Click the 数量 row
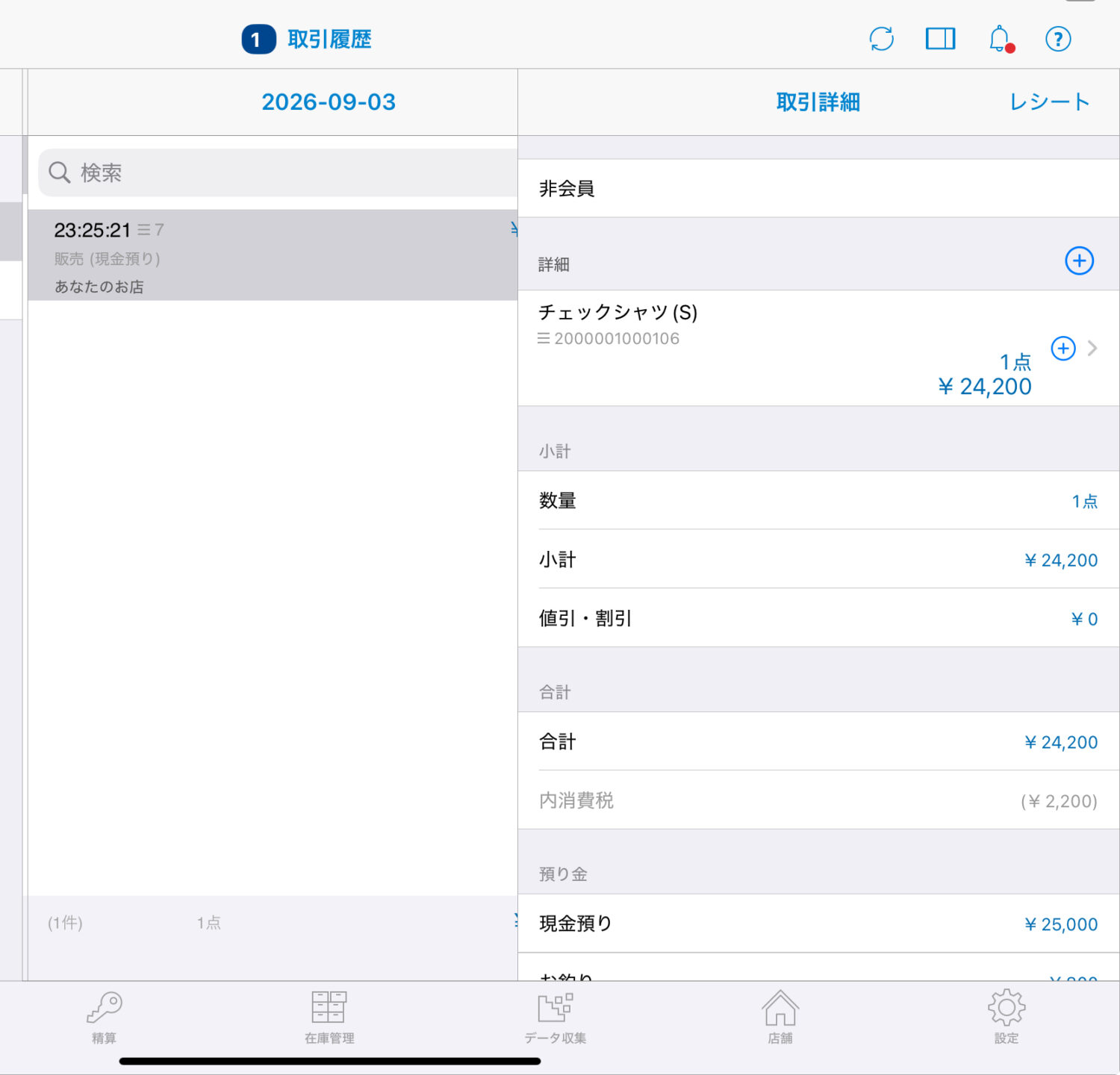This screenshot has width=1120, height=1075. coord(818,500)
